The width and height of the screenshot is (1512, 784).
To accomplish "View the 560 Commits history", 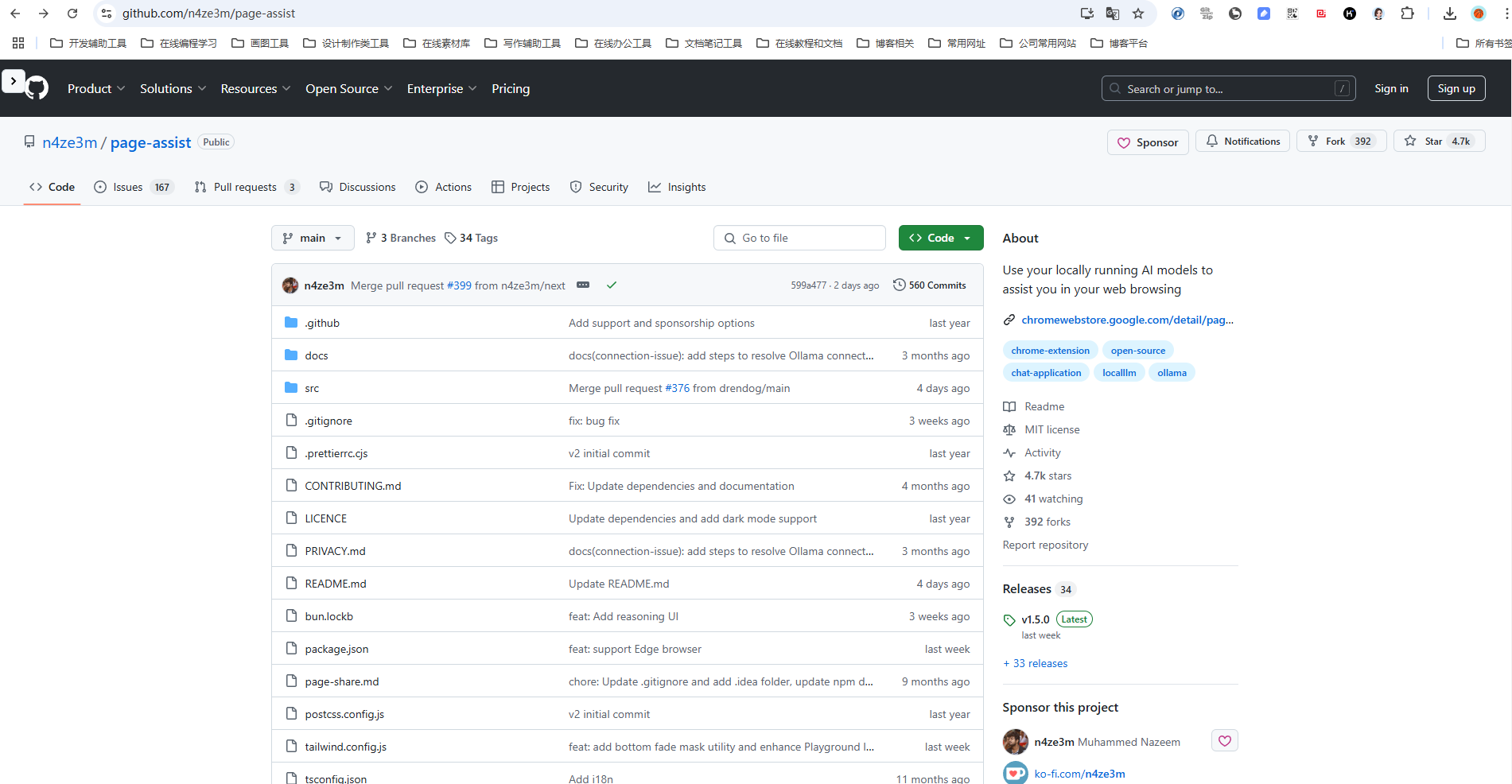I will [x=930, y=285].
